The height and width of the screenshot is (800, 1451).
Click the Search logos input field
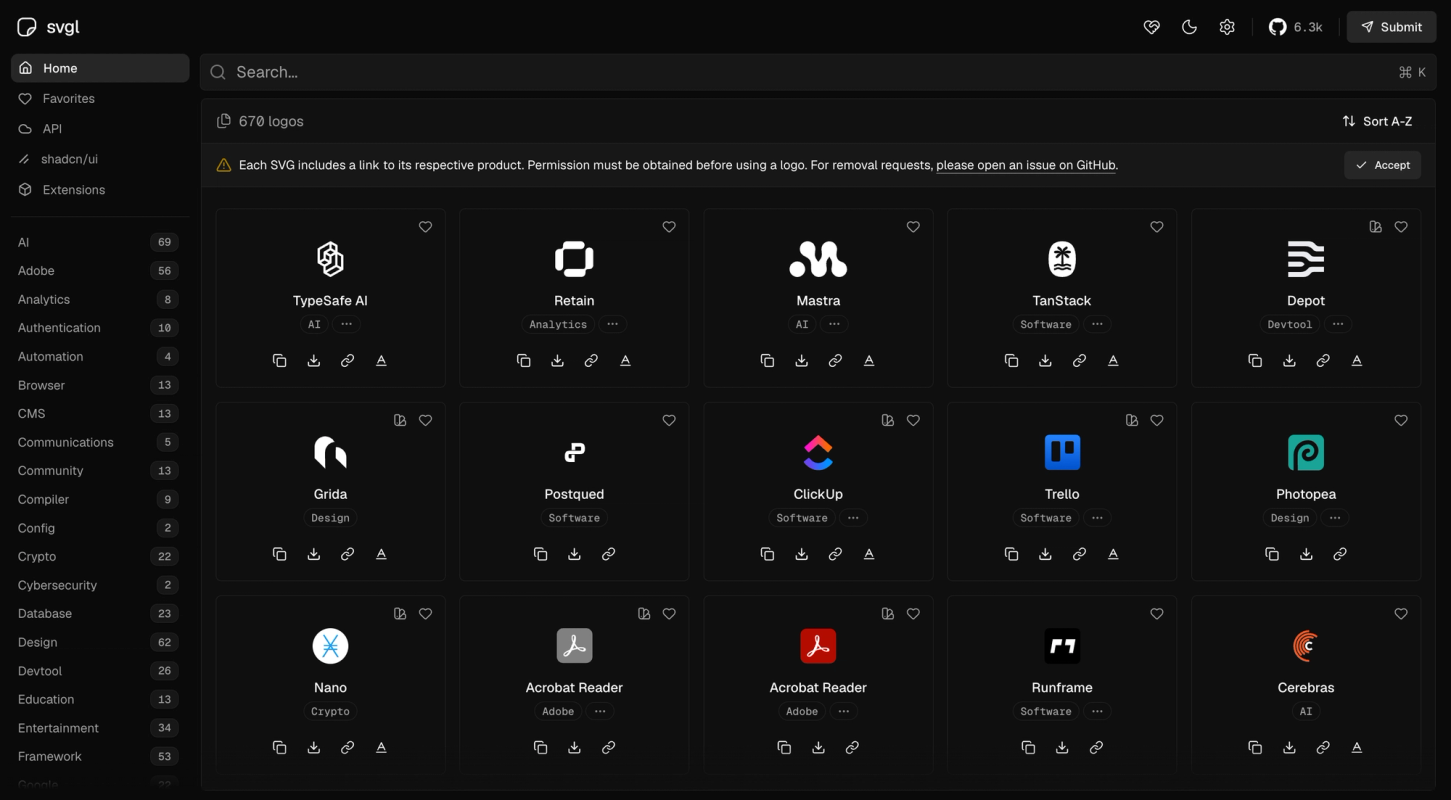point(818,72)
